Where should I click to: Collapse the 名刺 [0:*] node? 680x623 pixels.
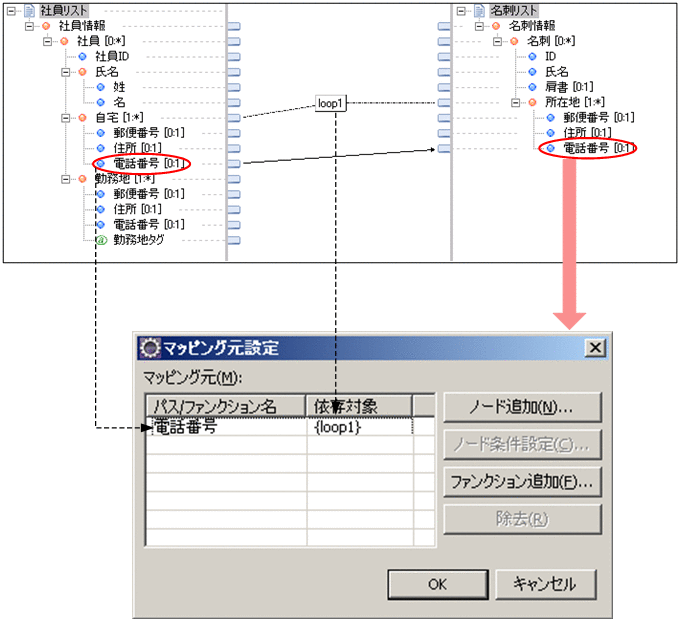point(497,41)
